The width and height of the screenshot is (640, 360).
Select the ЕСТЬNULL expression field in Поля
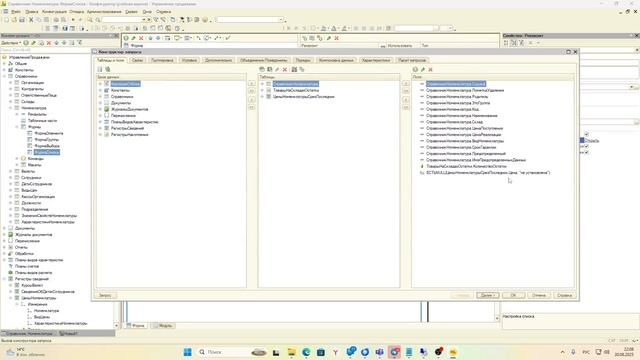pos(488,173)
